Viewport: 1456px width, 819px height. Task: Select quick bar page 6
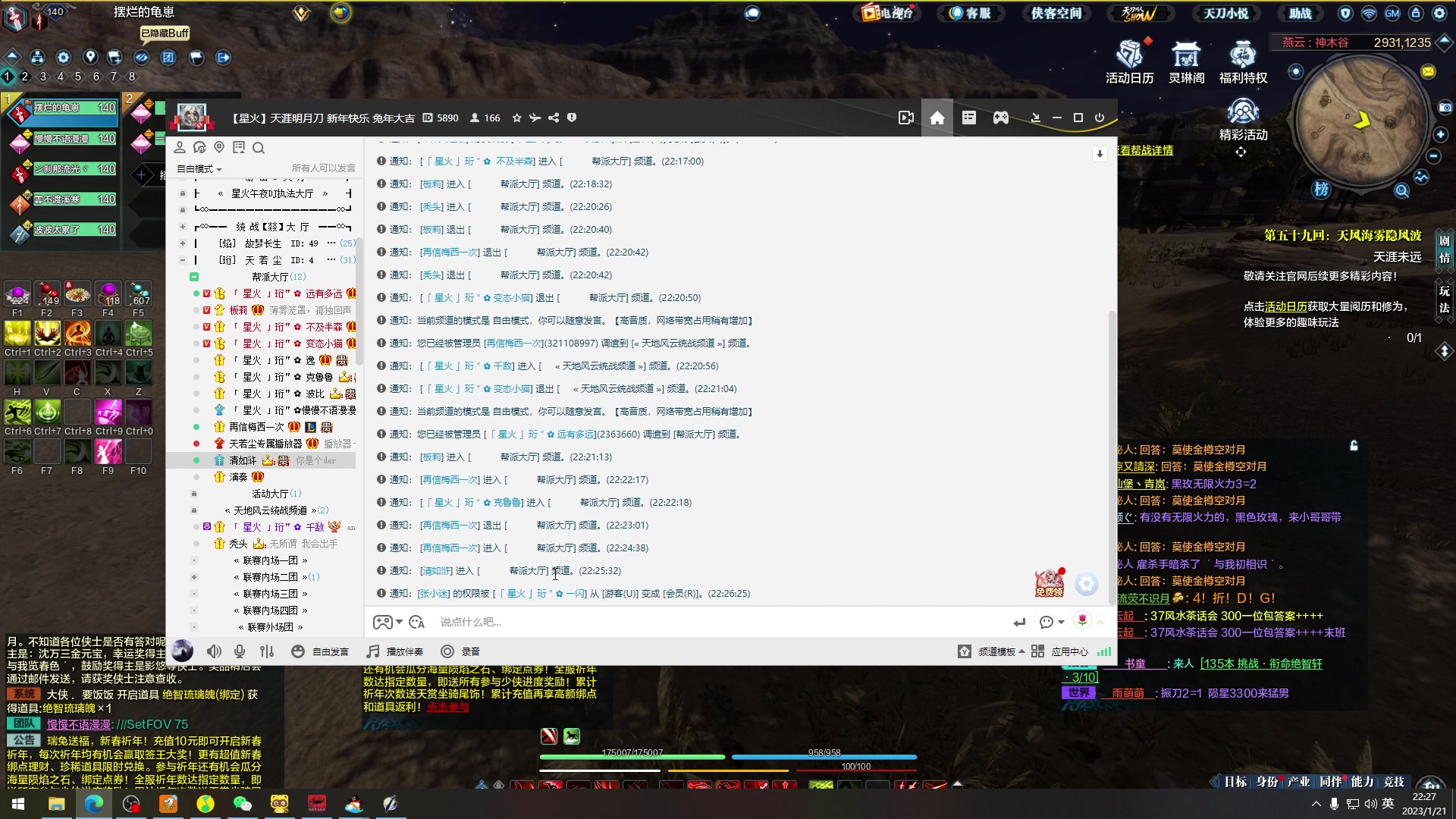(96, 77)
